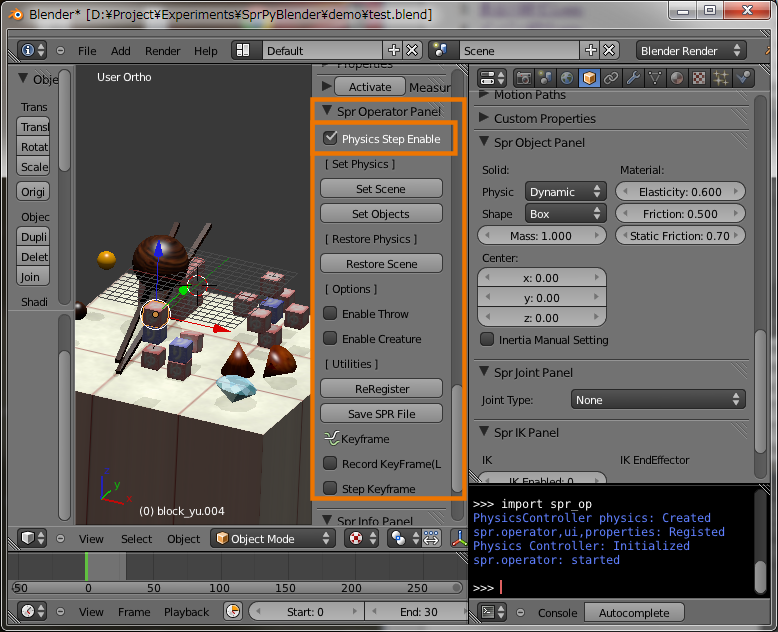The height and width of the screenshot is (632, 778).
Task: Collapse the Spr IK Panel
Action: [484, 432]
